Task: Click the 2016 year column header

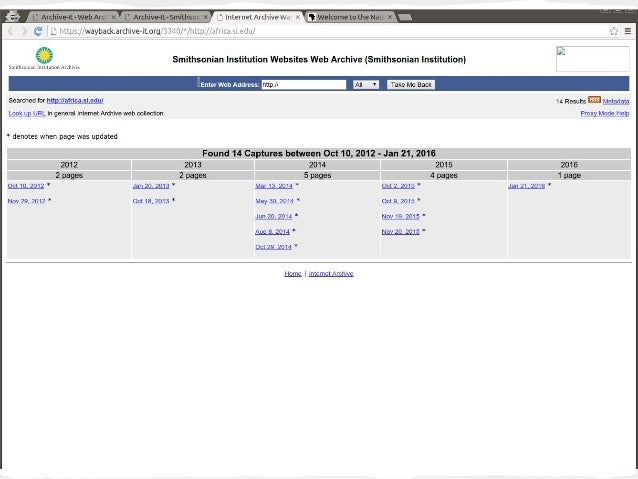Action: click(569, 164)
